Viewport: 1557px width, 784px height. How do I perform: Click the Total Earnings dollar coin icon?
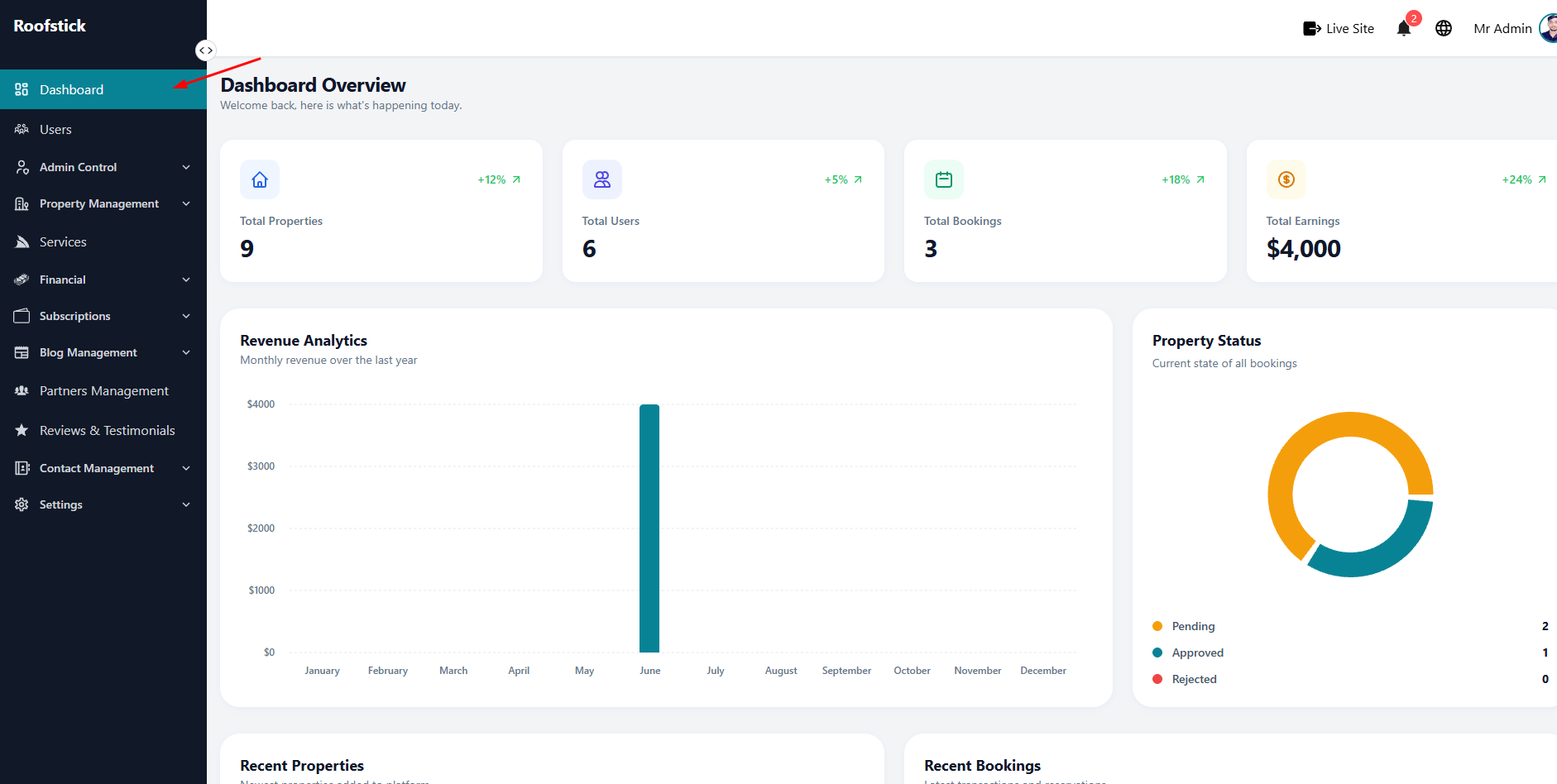tap(1286, 179)
